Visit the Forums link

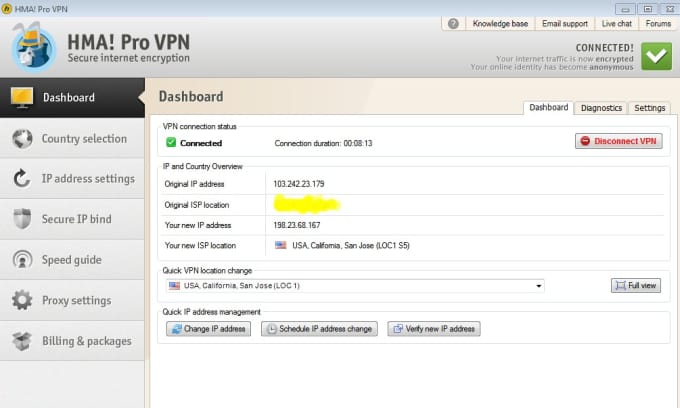point(658,24)
